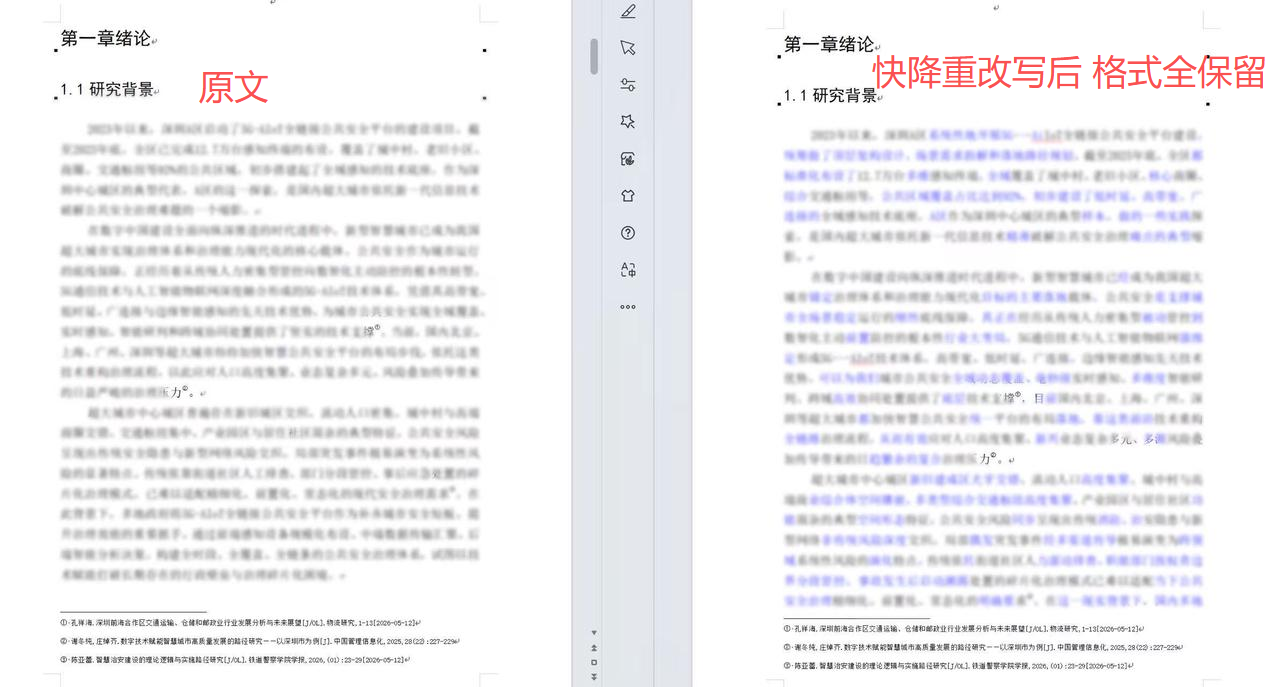Select the pen/edit tool in sidebar
This screenshot has width=1280, height=687.
[628, 12]
